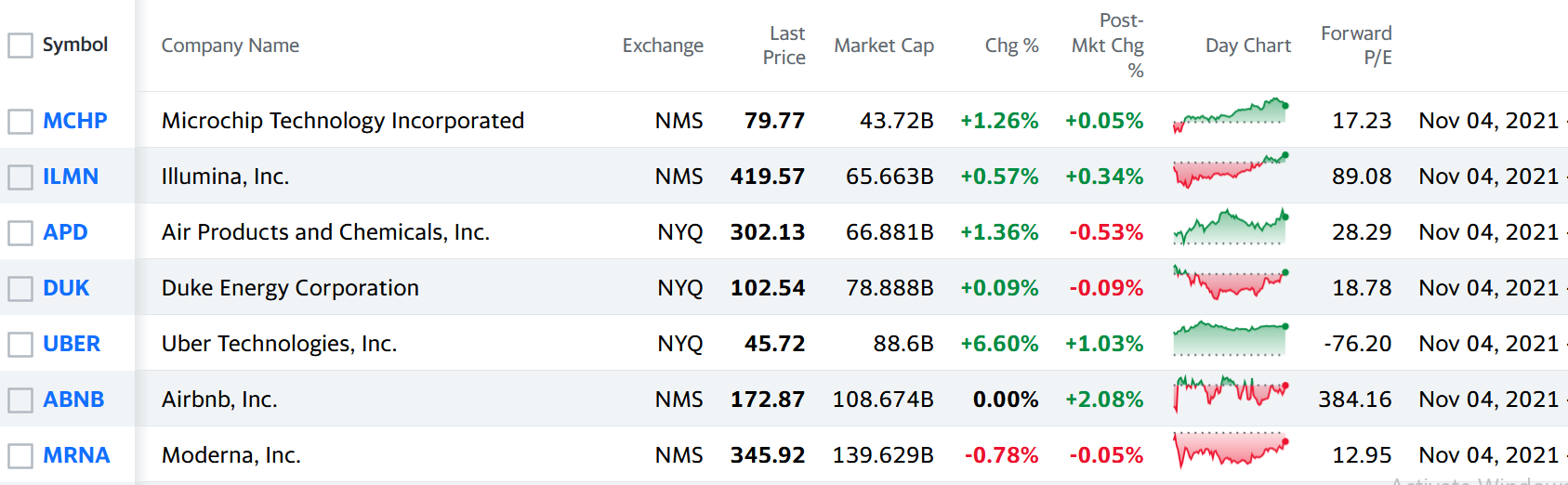Open the MCHP day chart thumbnail
The width and height of the screenshot is (1568, 485).
point(1231,116)
